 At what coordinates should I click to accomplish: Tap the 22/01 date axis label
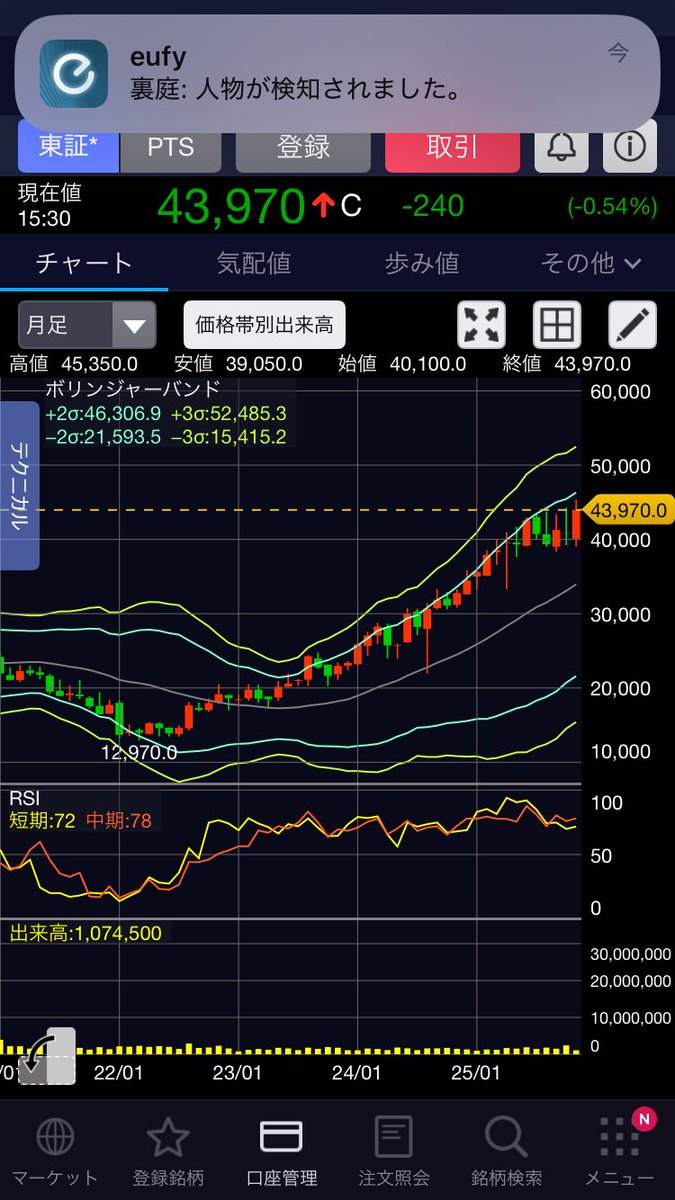click(x=121, y=1072)
